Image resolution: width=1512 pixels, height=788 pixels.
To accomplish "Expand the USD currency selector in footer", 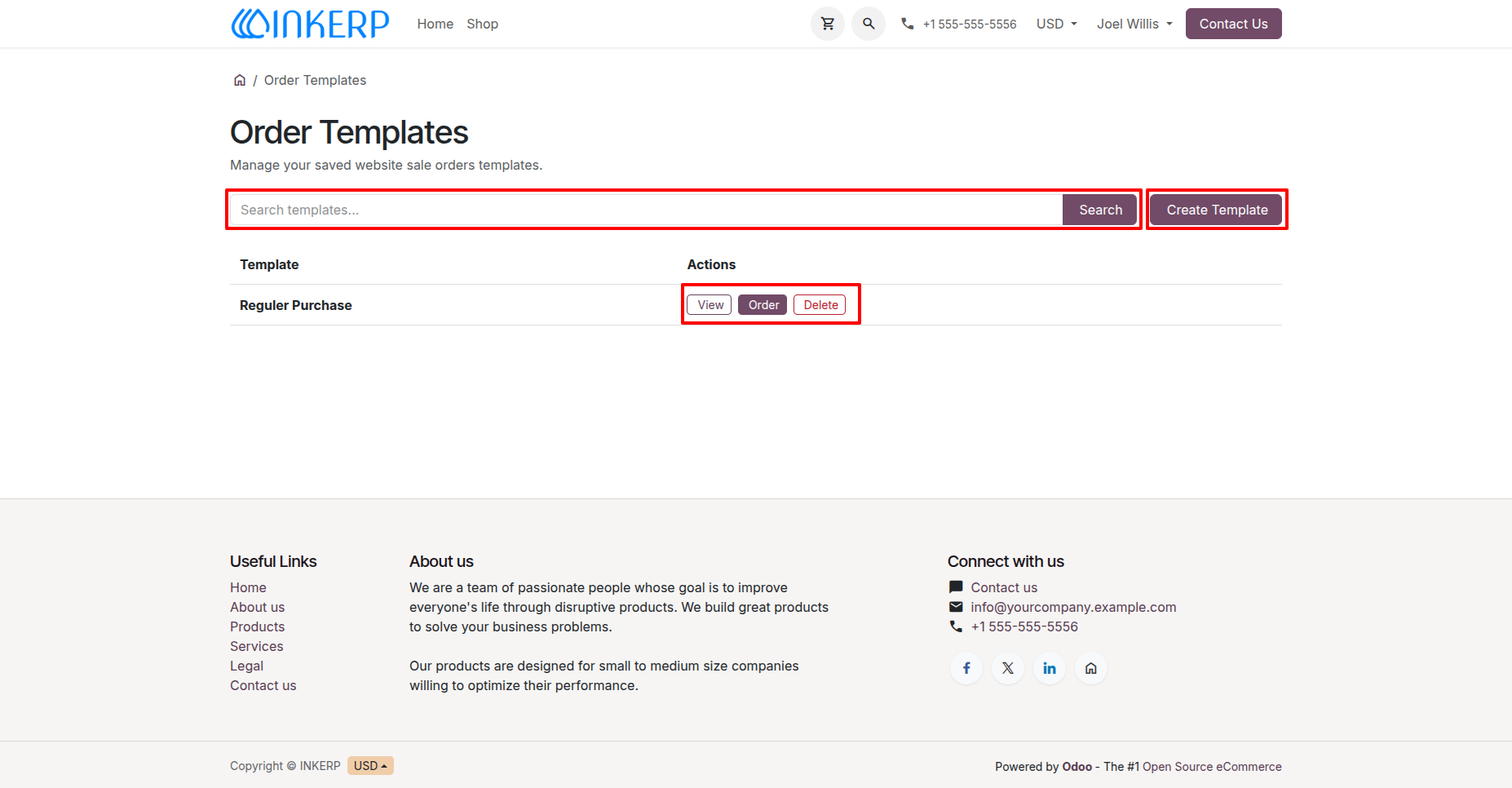I will point(370,765).
